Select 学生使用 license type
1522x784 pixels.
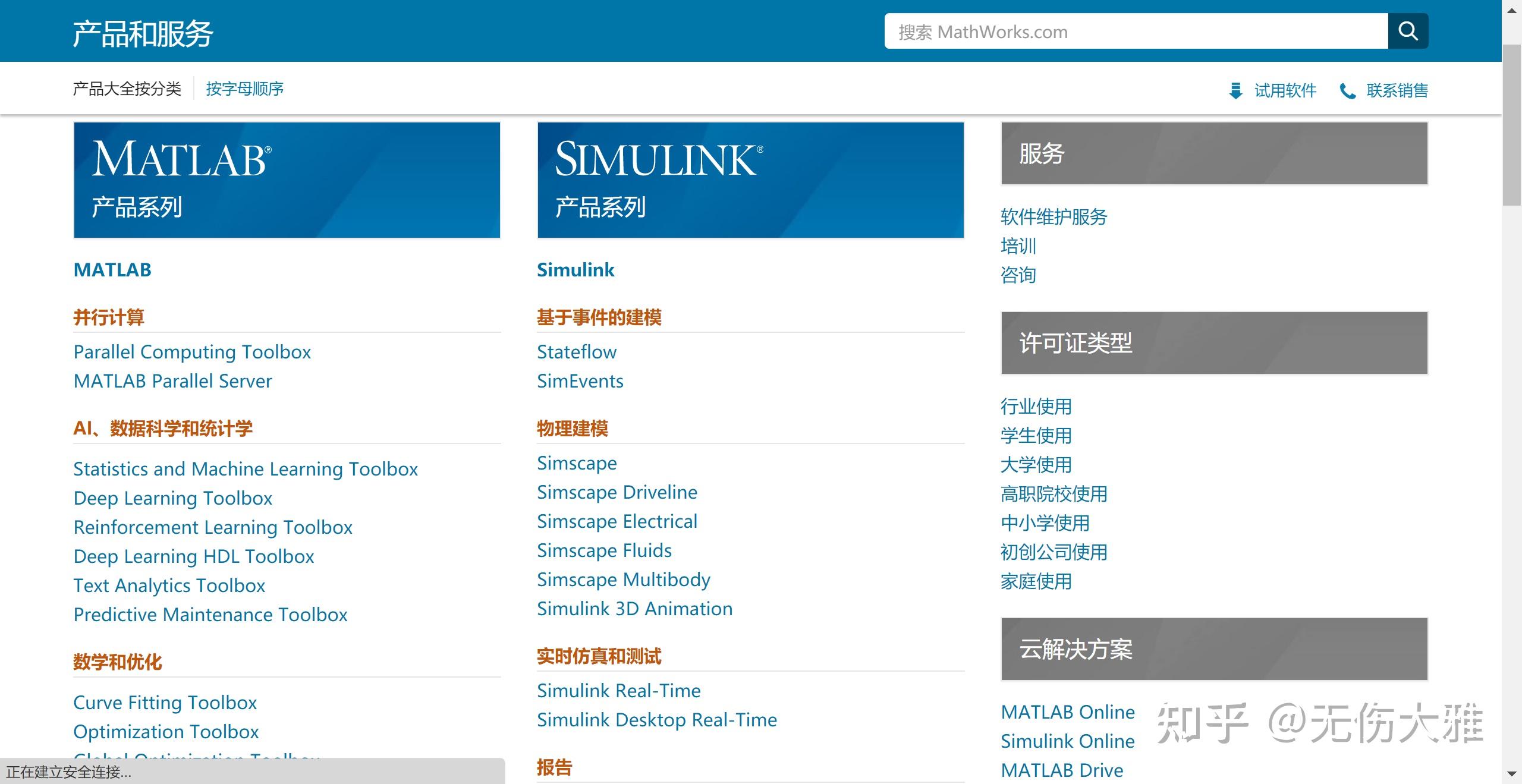tap(1036, 436)
